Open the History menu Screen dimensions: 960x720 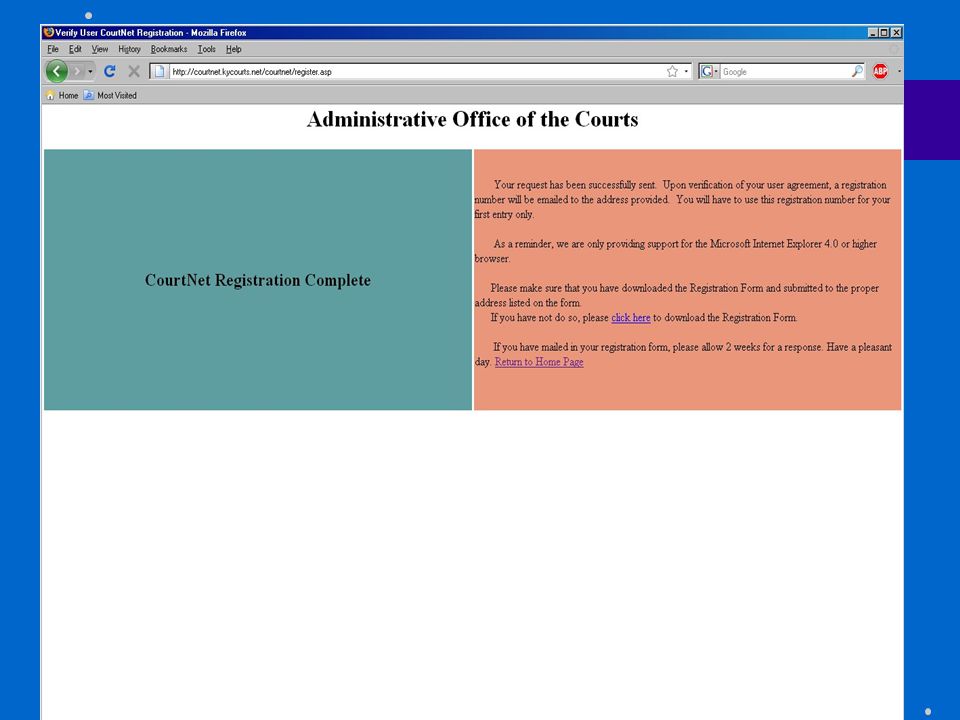129,49
